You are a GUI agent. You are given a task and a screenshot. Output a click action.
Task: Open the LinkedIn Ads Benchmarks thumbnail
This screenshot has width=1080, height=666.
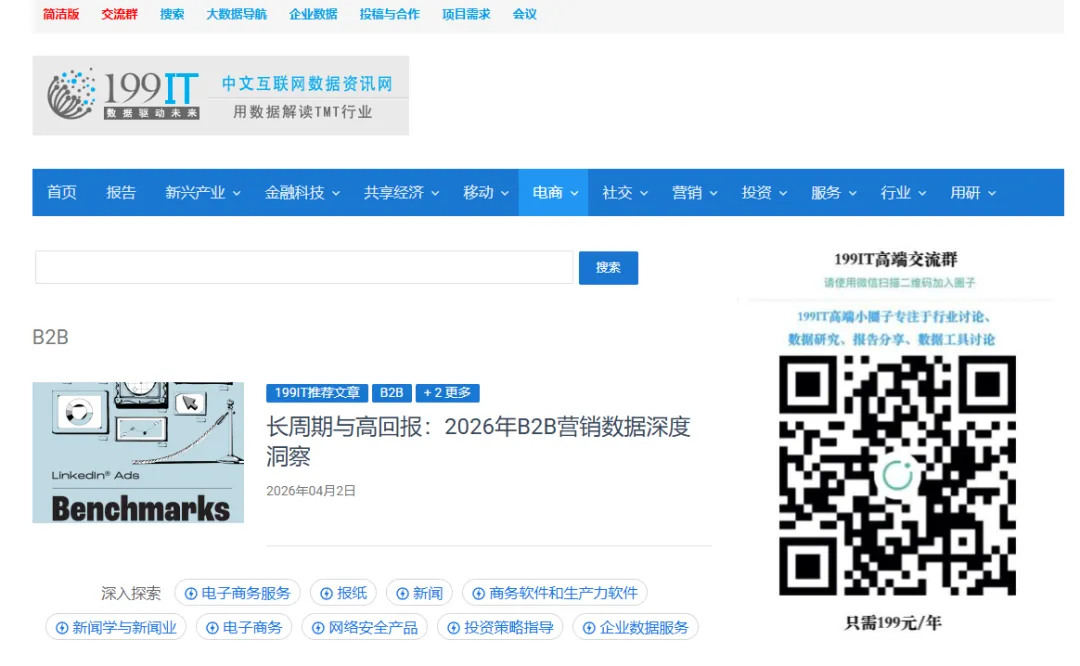click(x=138, y=452)
